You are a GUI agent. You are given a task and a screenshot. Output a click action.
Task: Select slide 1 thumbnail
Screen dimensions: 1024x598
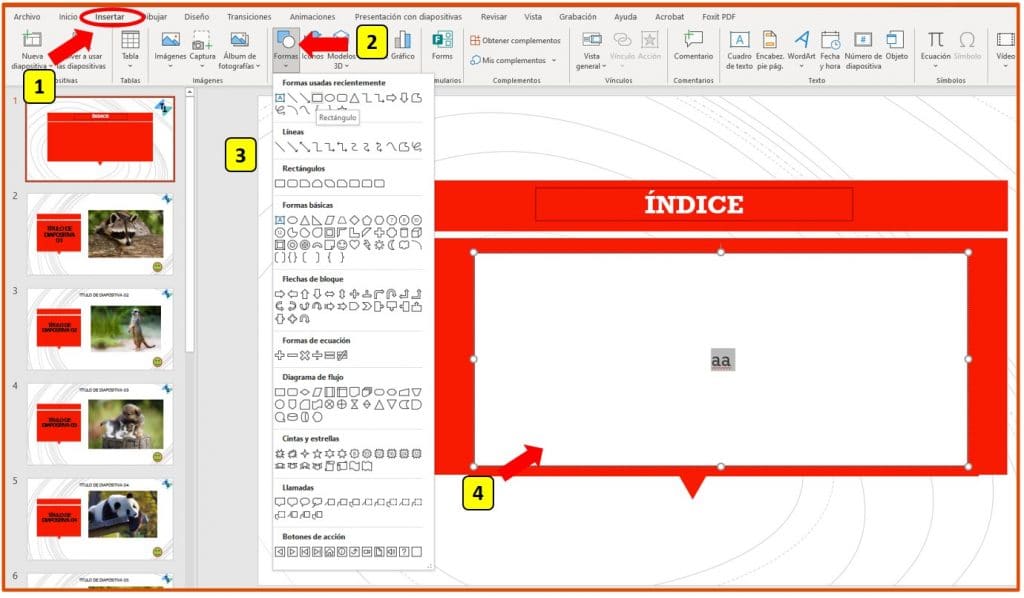tap(100, 139)
